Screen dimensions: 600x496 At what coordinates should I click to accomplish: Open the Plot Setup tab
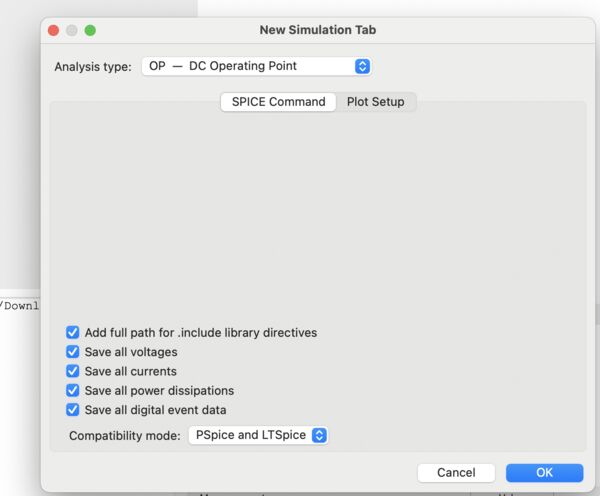pyautogui.click(x=375, y=102)
